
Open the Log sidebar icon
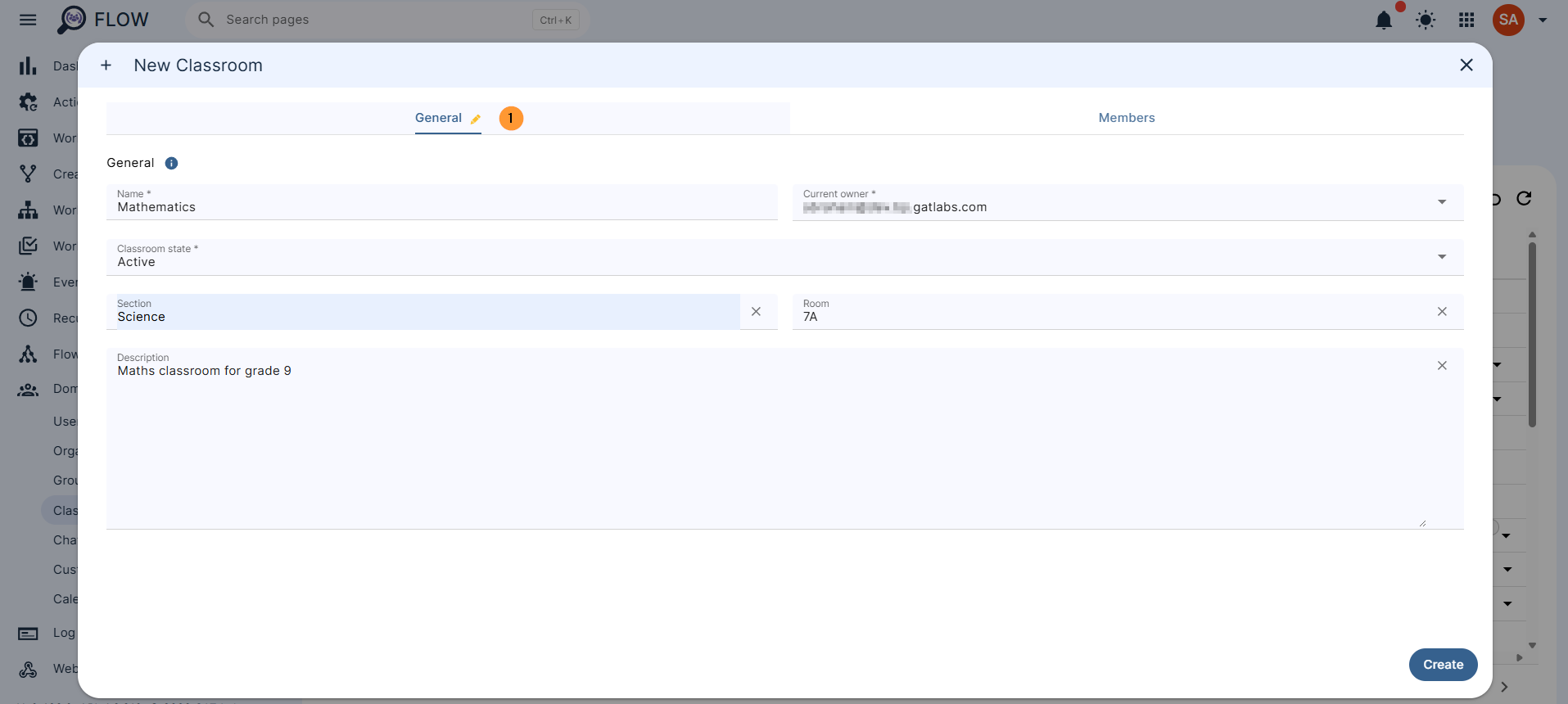pyautogui.click(x=28, y=633)
